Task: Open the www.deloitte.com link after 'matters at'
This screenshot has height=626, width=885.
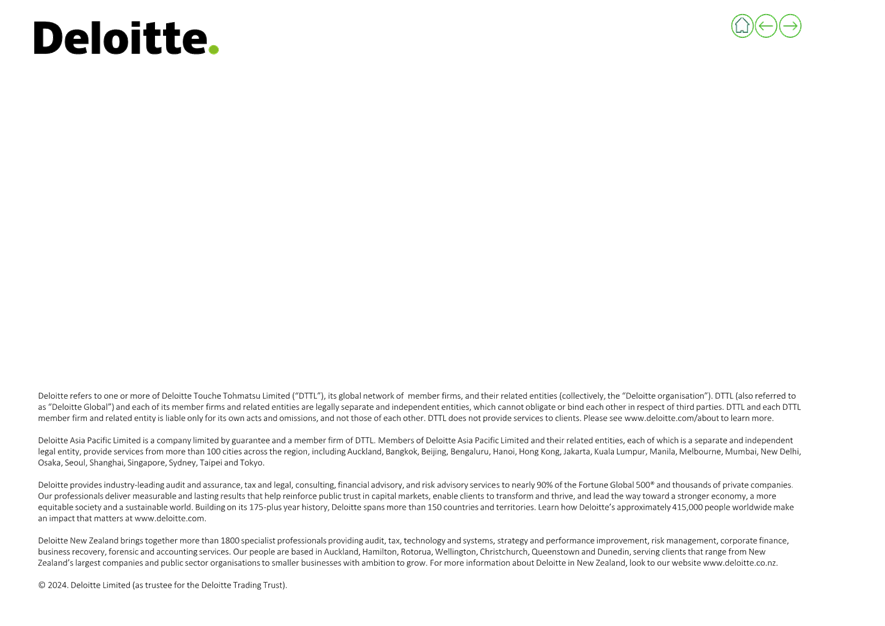Action: (x=170, y=518)
